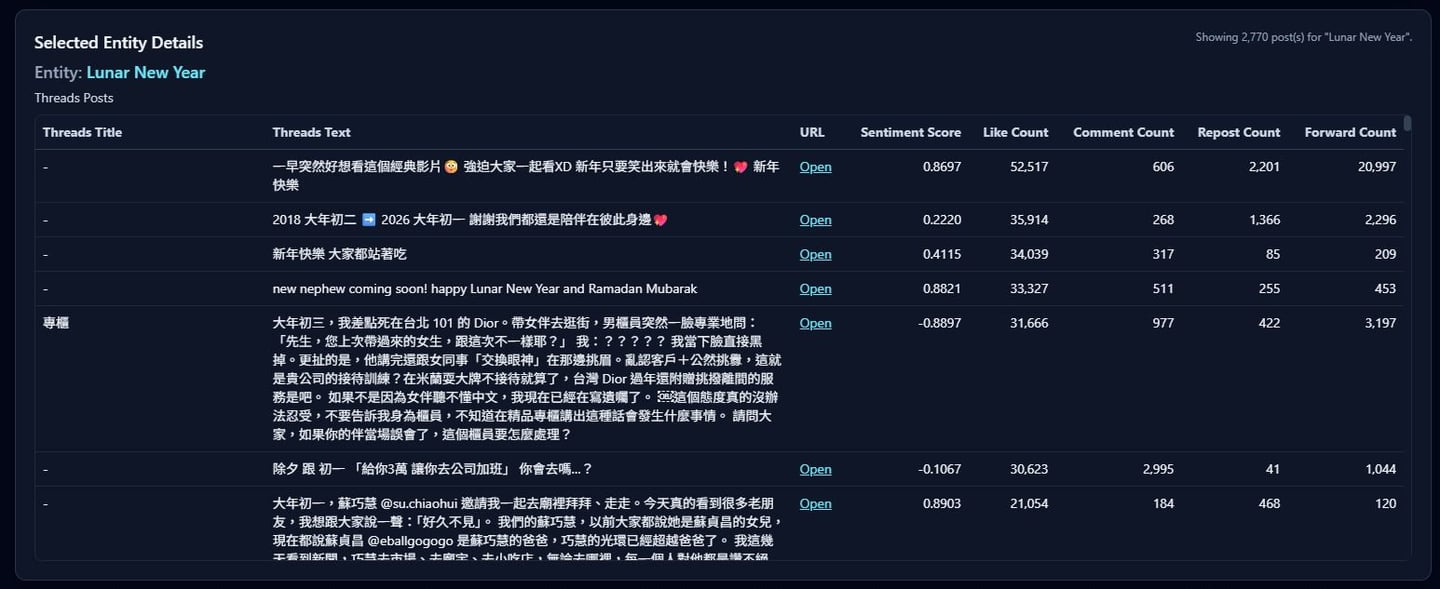Click the Selected Entity Details heading
The image size is (1440, 589).
(x=119, y=43)
